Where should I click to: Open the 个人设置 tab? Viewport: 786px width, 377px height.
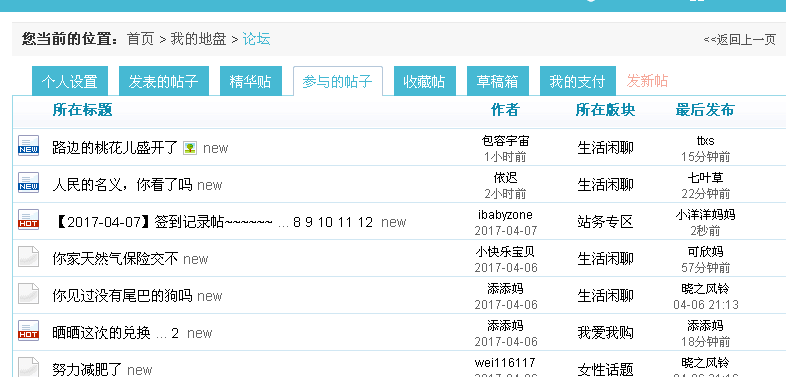(69, 81)
